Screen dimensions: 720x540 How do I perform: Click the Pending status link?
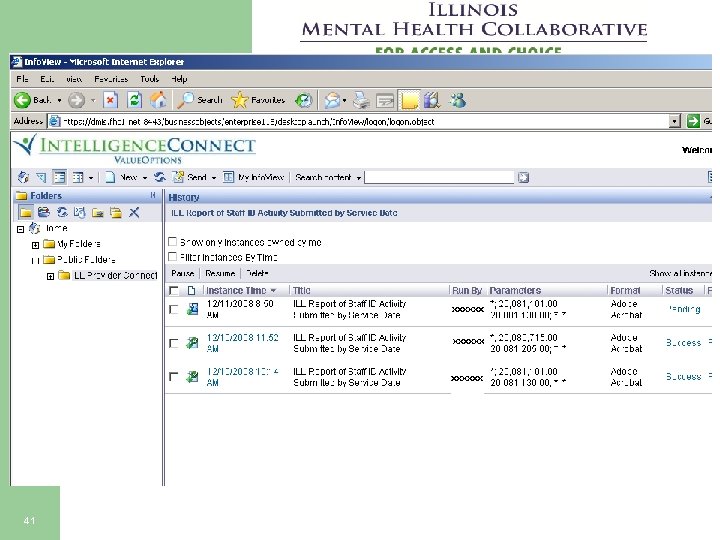tap(684, 309)
